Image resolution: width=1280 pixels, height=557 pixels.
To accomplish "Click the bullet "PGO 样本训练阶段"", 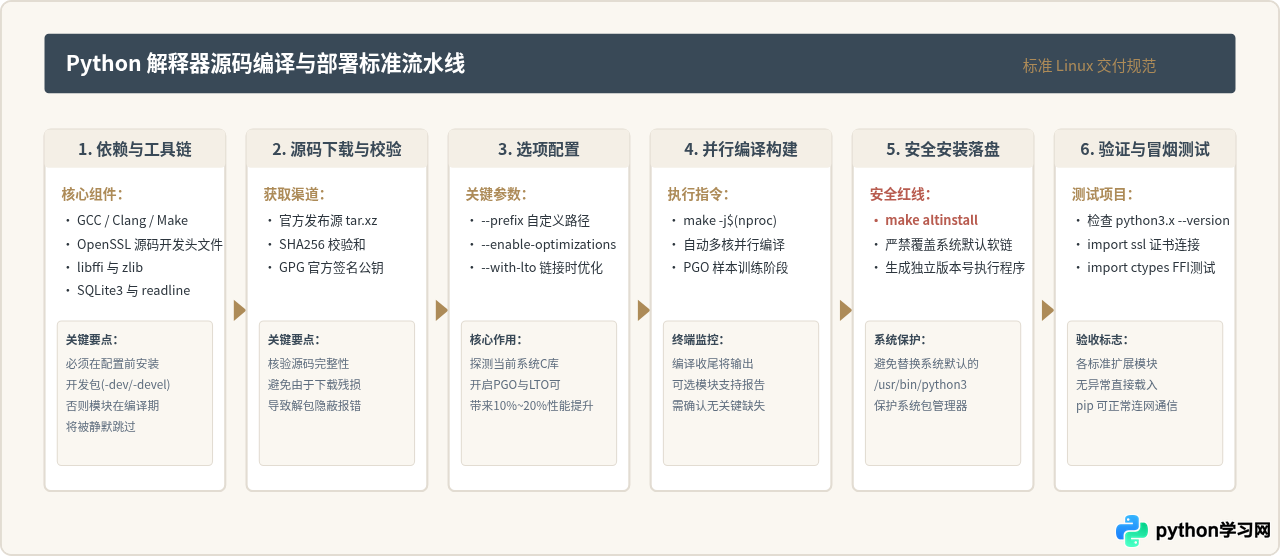I will click(x=736, y=267).
